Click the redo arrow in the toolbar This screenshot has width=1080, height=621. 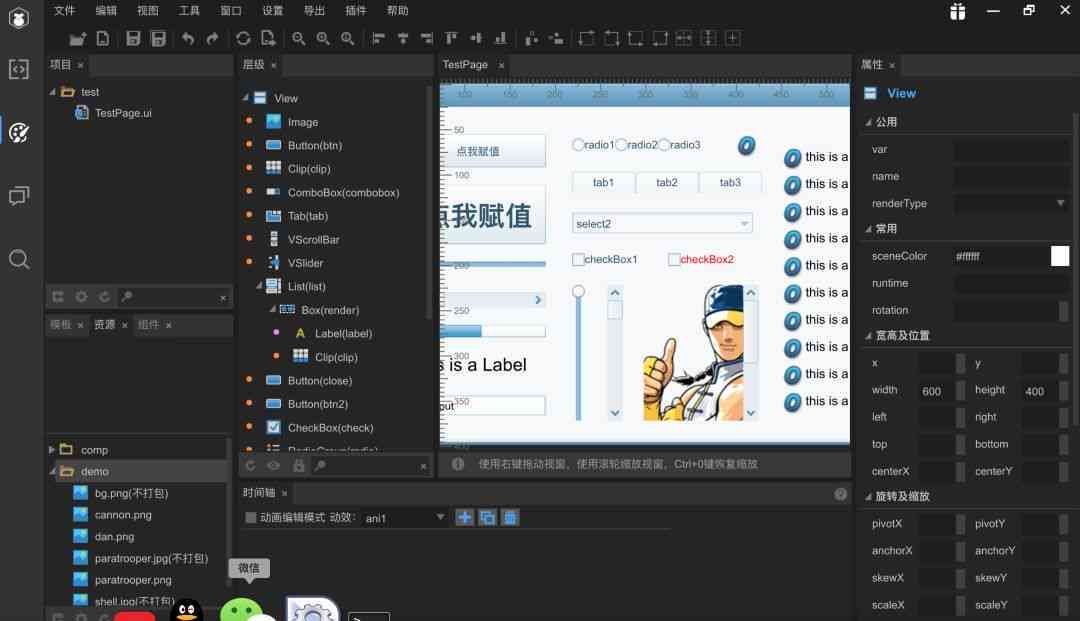(212, 39)
